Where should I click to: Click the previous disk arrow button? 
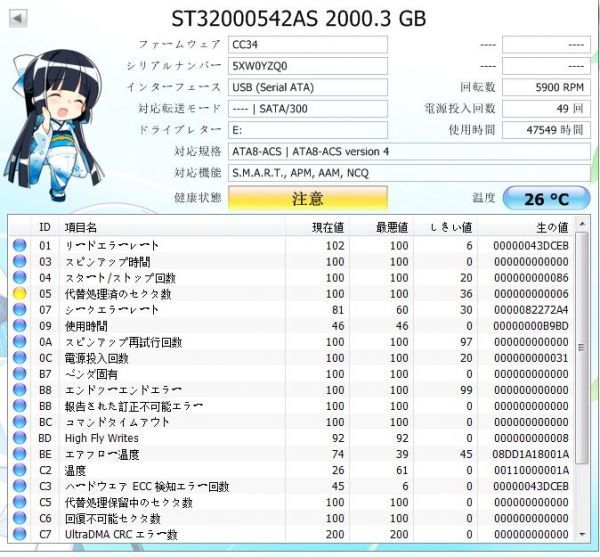click(18, 18)
